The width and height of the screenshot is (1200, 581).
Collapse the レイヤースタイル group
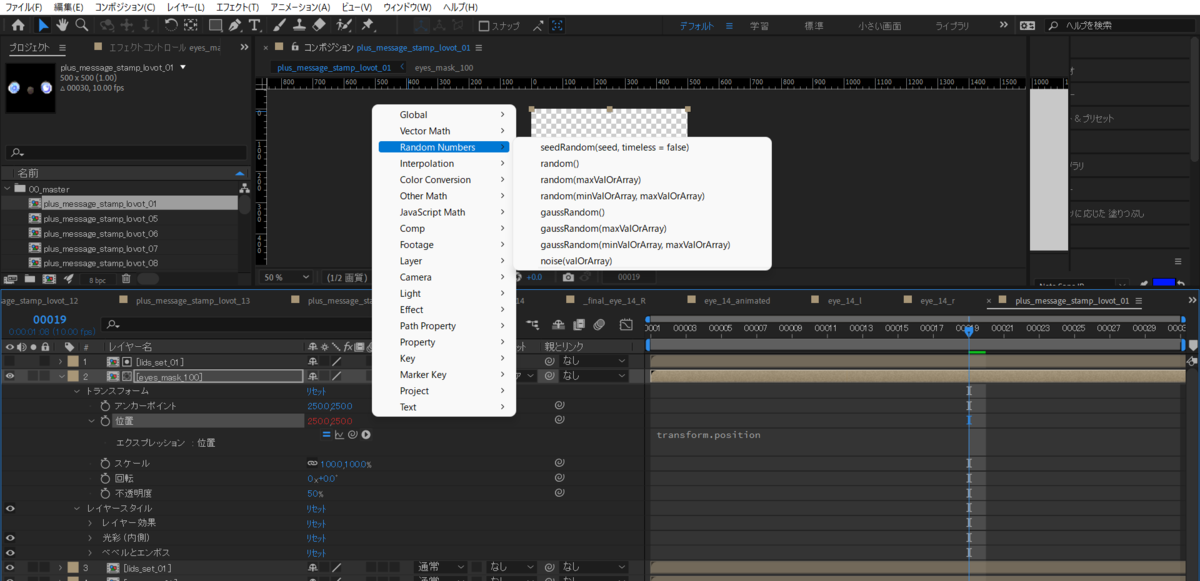[x=76, y=508]
